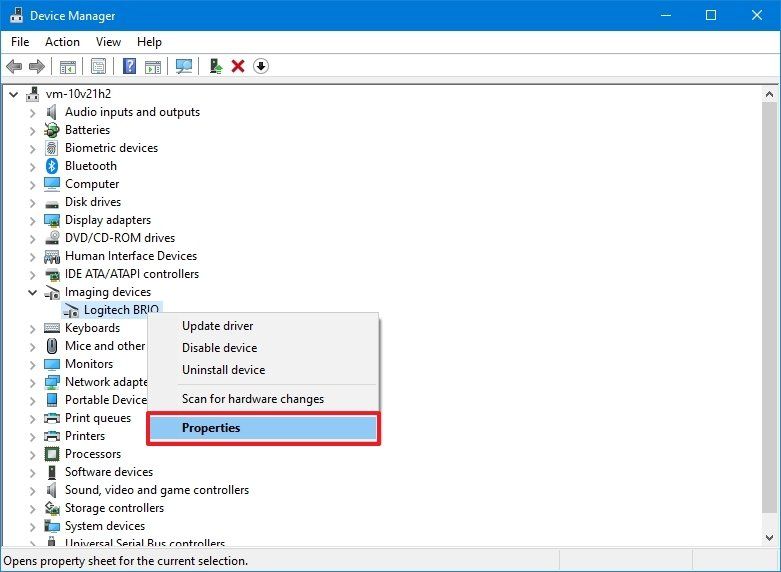This screenshot has height=572, width=781.
Task: Click the Back arrow toolbar icon
Action: 14,66
